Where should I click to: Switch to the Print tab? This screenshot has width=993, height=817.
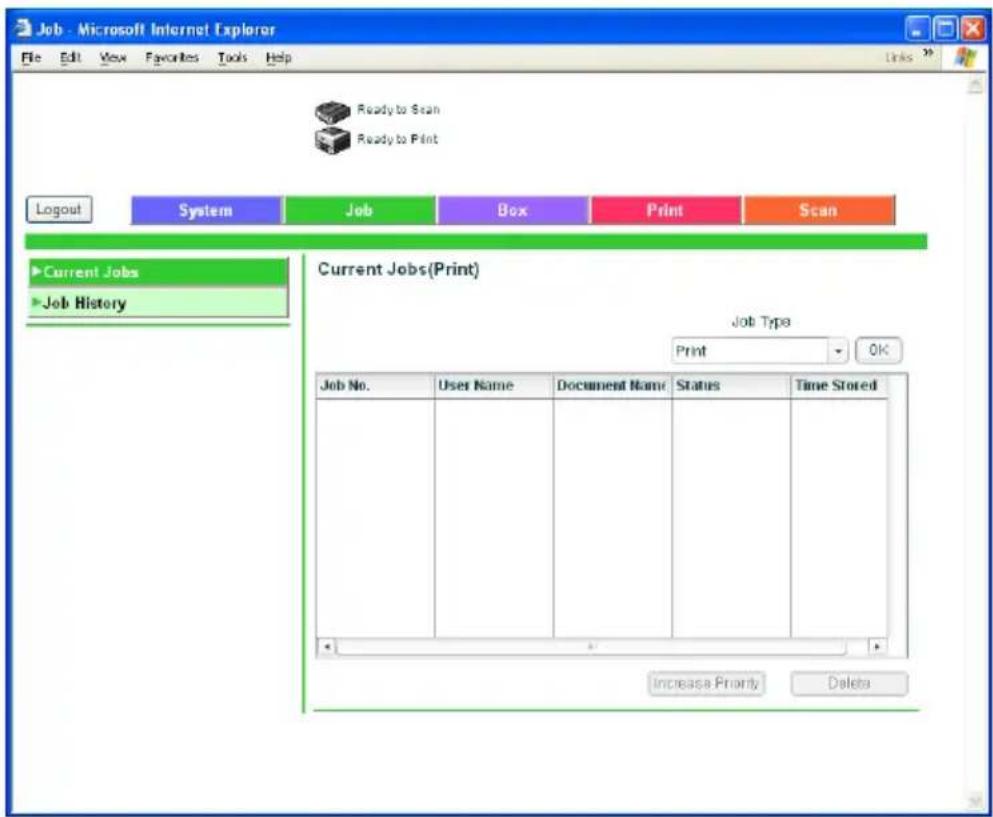[x=665, y=210]
